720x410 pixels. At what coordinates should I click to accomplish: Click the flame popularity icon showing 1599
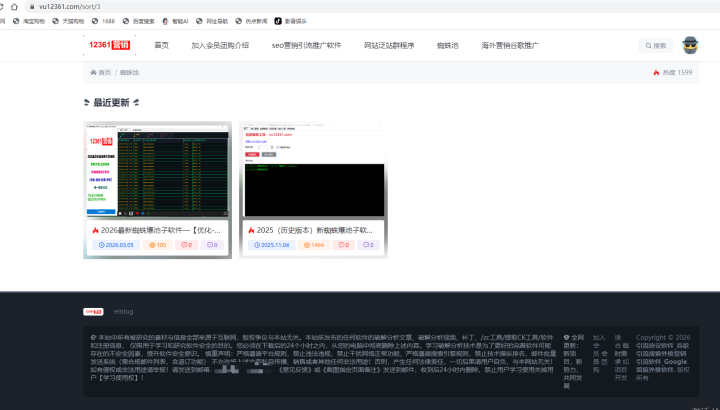click(x=656, y=73)
